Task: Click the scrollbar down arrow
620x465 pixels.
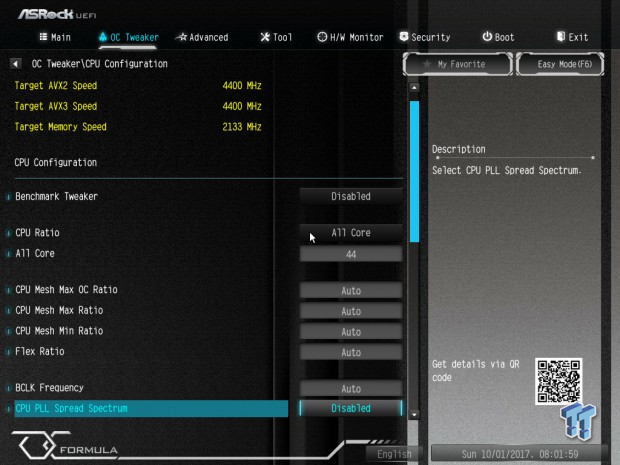Action: (x=414, y=414)
